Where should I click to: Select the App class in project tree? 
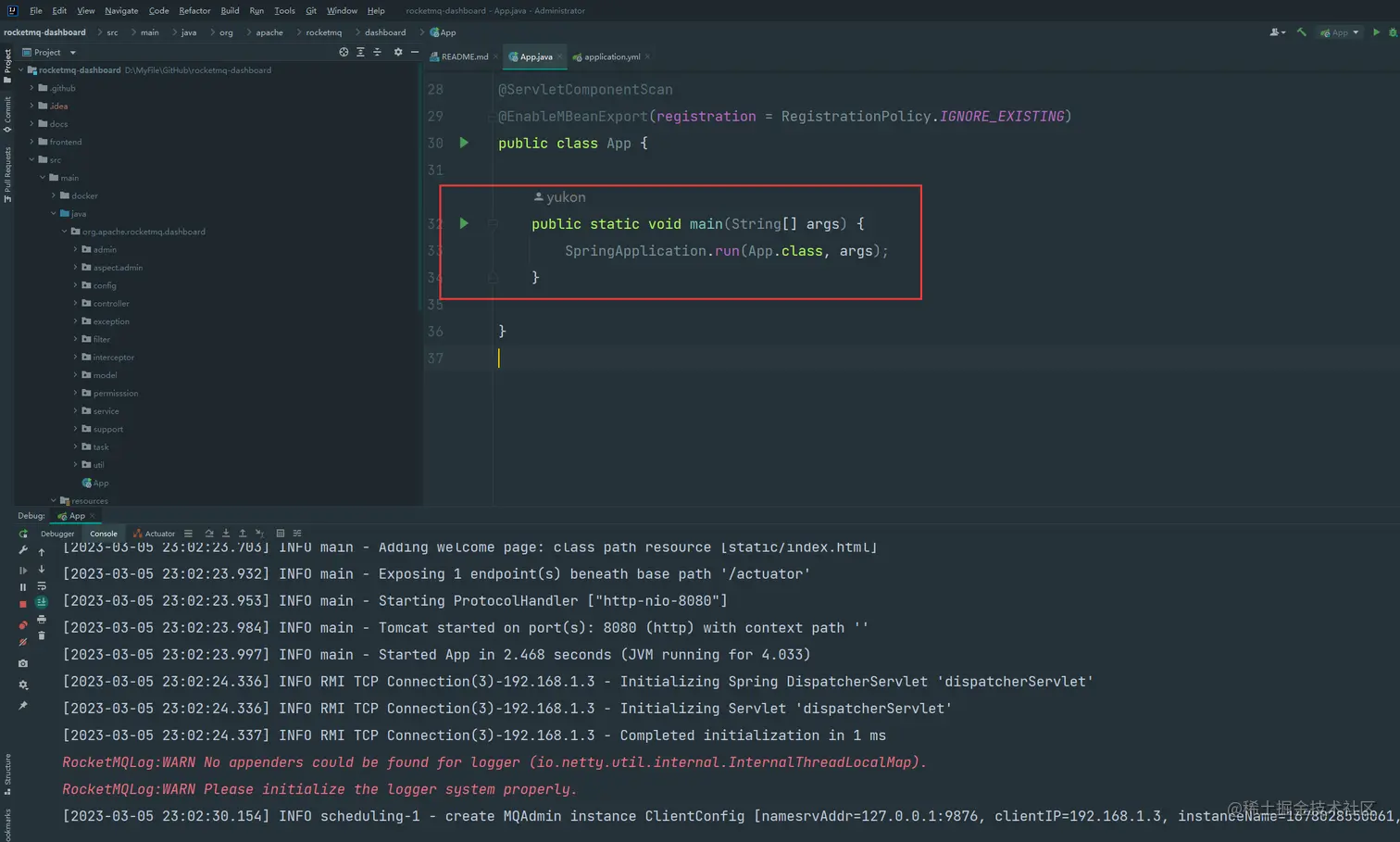pyautogui.click(x=95, y=483)
